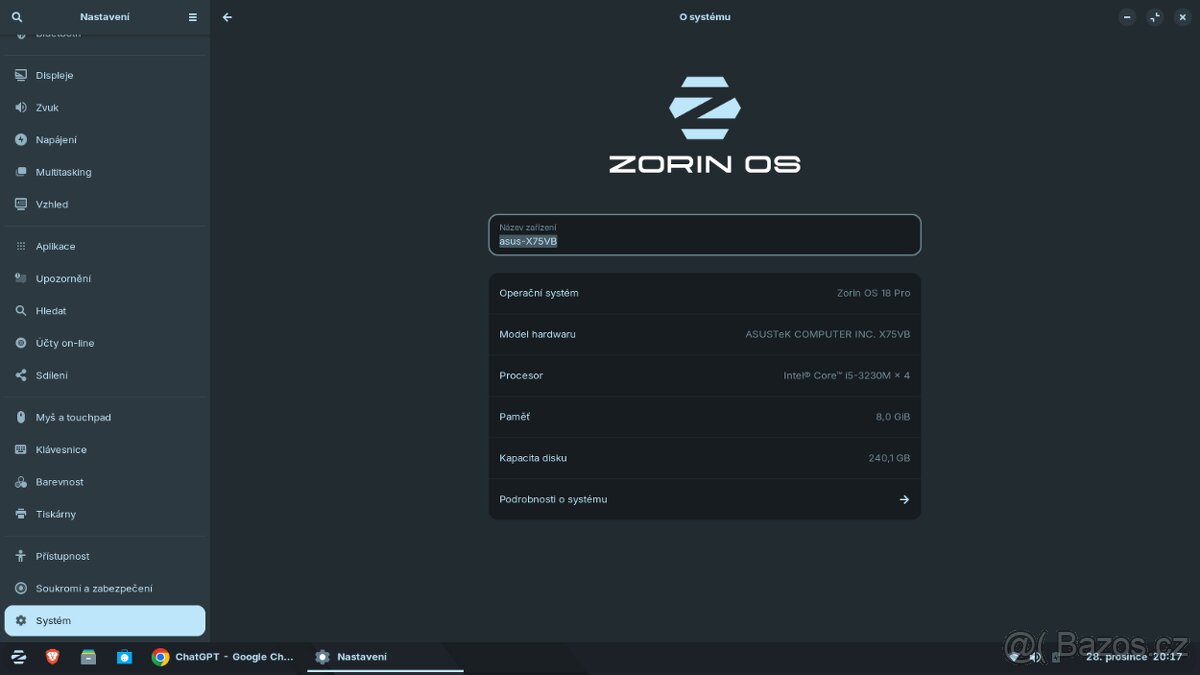Image resolution: width=1200 pixels, height=675 pixels.
Task: Launch Brave browser from the taskbar
Action: pyautogui.click(x=52, y=657)
